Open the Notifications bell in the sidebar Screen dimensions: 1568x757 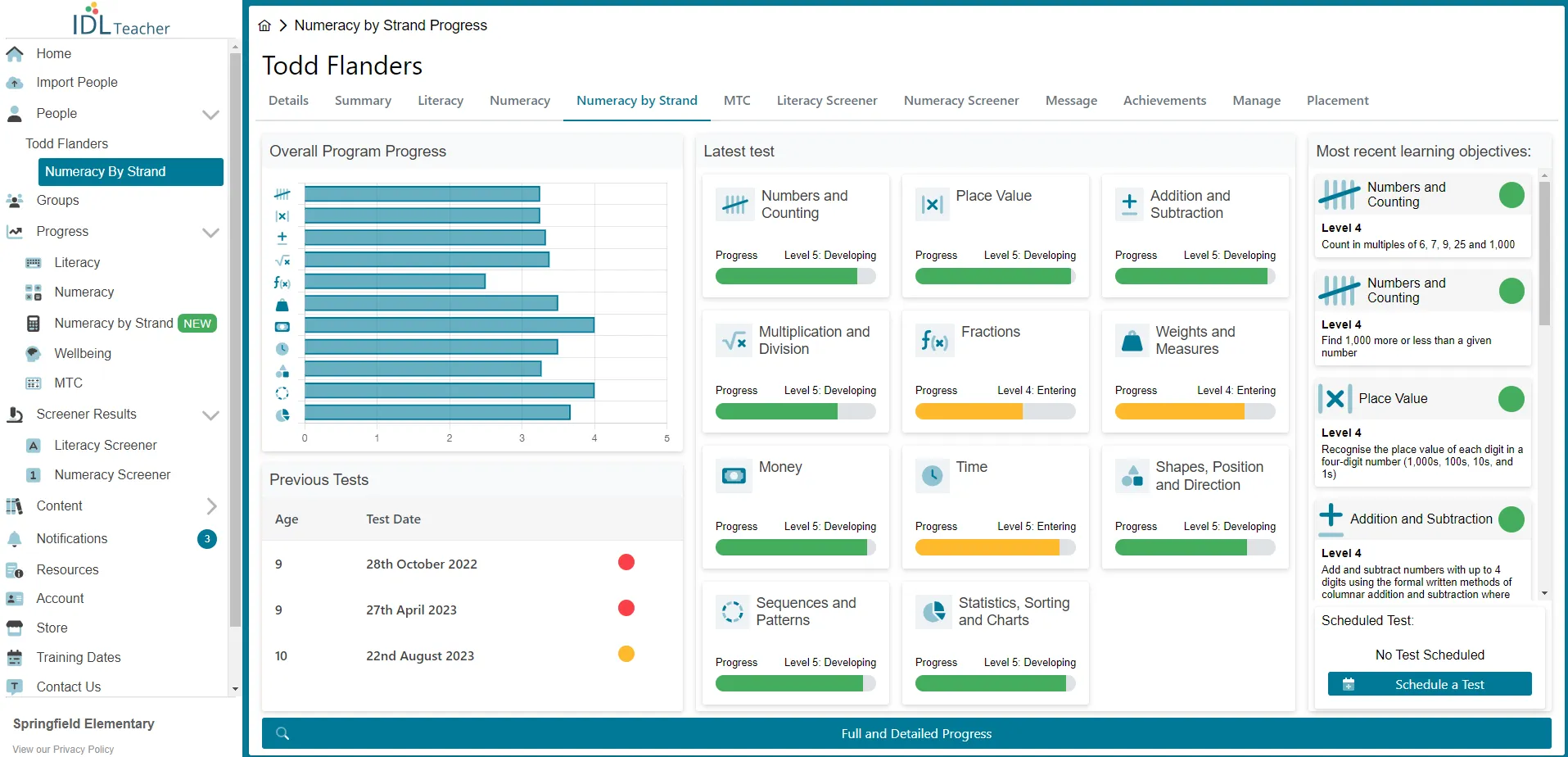[x=15, y=539]
